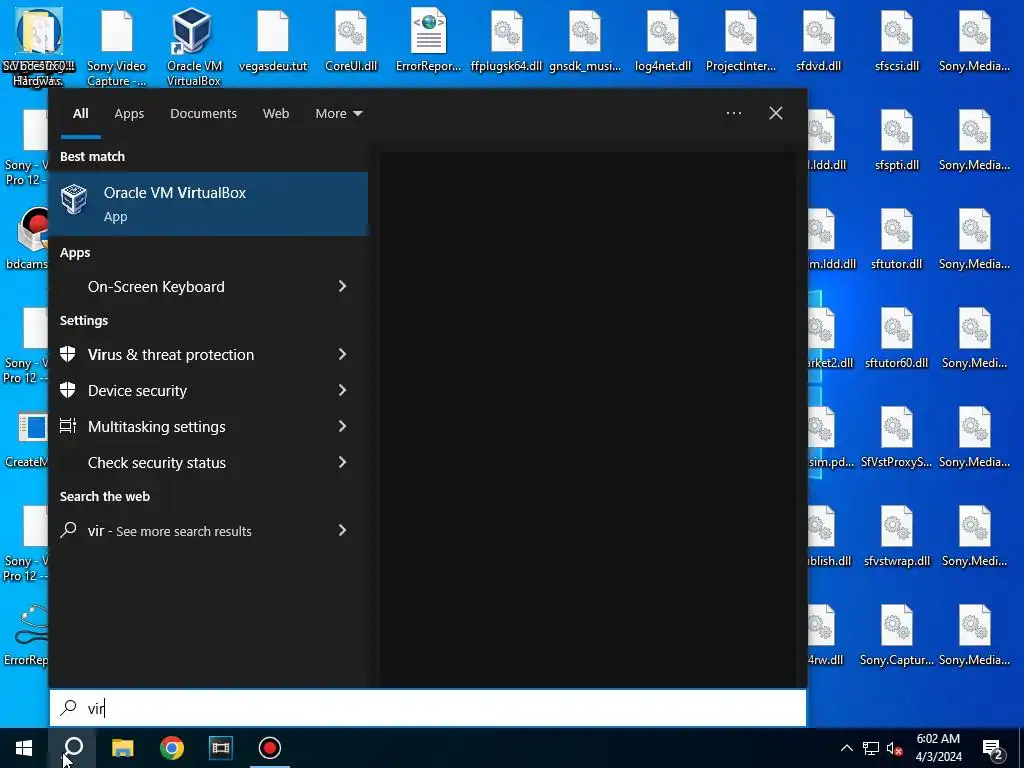Open the Windows Start menu
1024x768 pixels.
pos(24,748)
